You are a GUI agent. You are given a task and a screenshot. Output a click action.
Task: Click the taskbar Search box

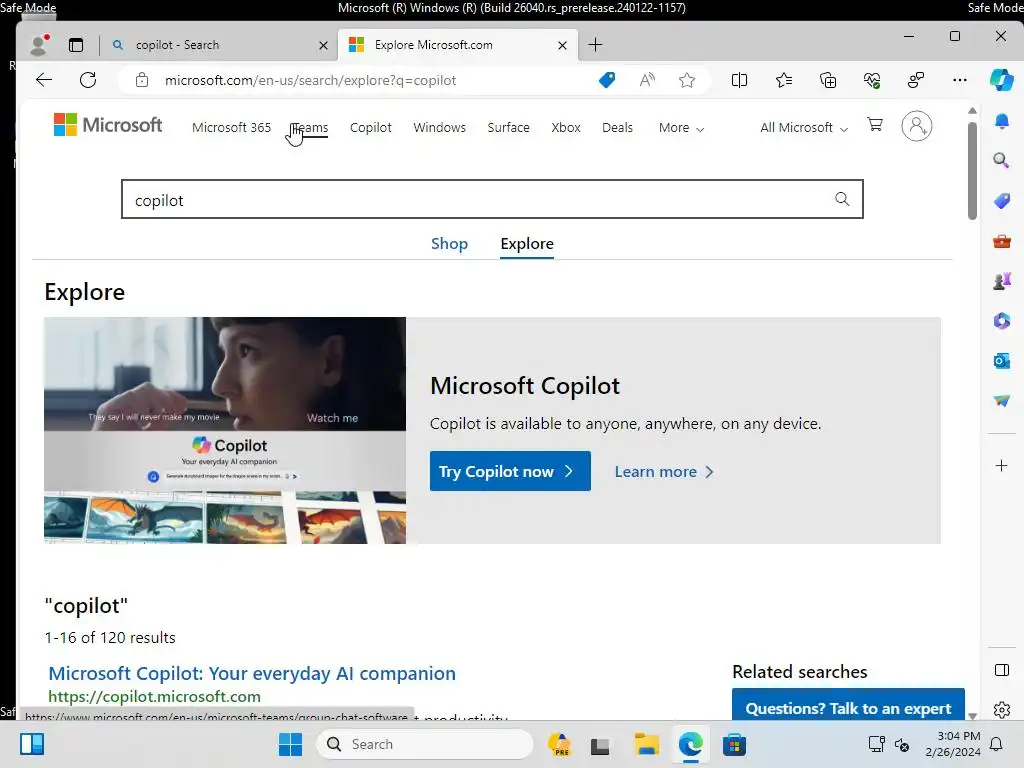coord(425,744)
